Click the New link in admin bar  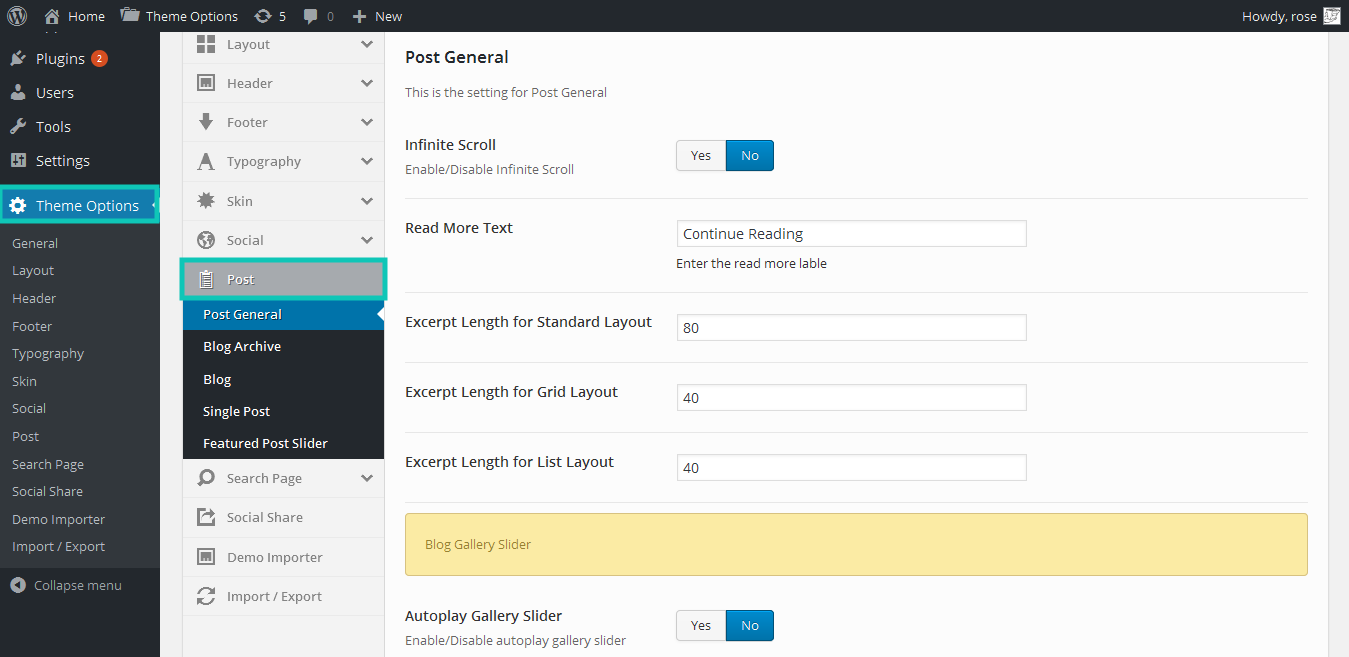click(388, 16)
